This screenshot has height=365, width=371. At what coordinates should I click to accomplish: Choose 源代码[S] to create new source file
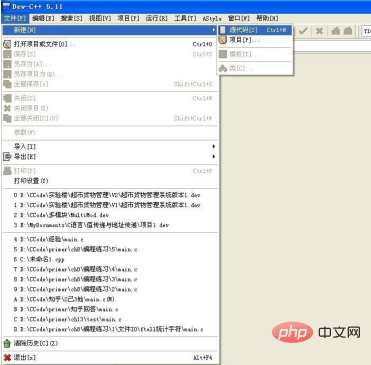(255, 30)
